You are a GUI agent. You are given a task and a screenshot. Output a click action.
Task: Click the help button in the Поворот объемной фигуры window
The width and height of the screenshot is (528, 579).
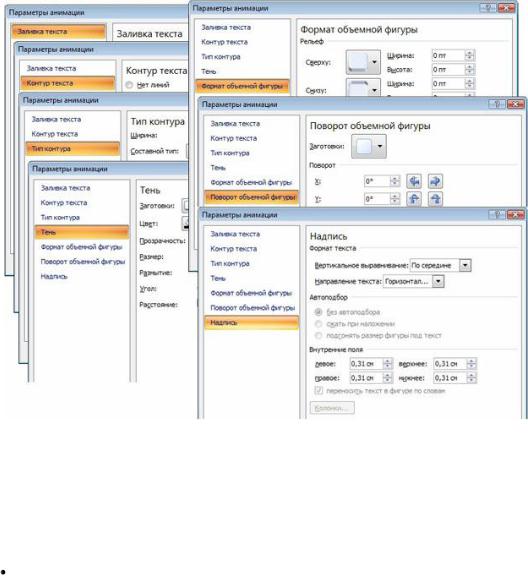497,104
